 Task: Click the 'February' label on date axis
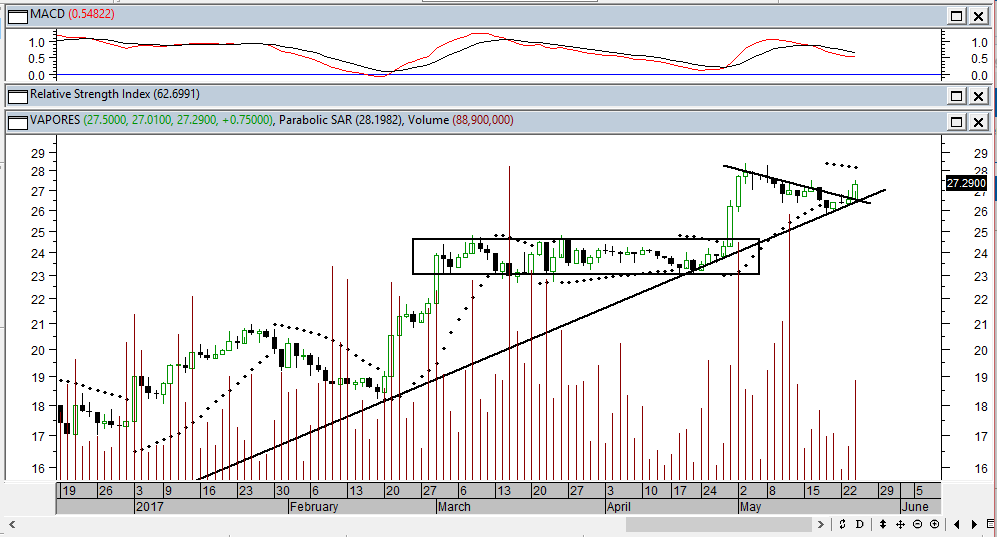pos(313,507)
